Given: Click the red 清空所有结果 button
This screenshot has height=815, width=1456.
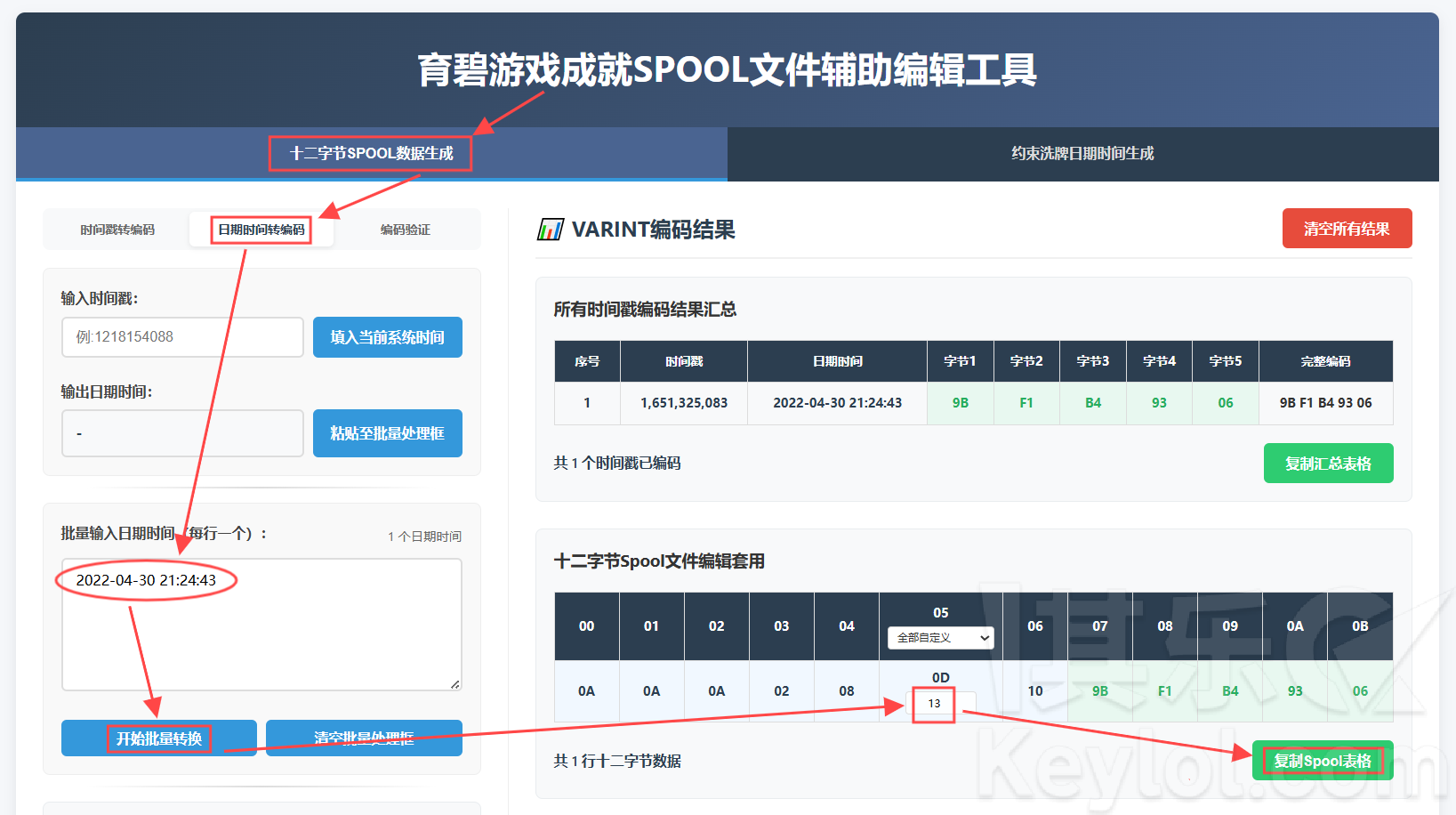Looking at the screenshot, I should point(1347,229).
